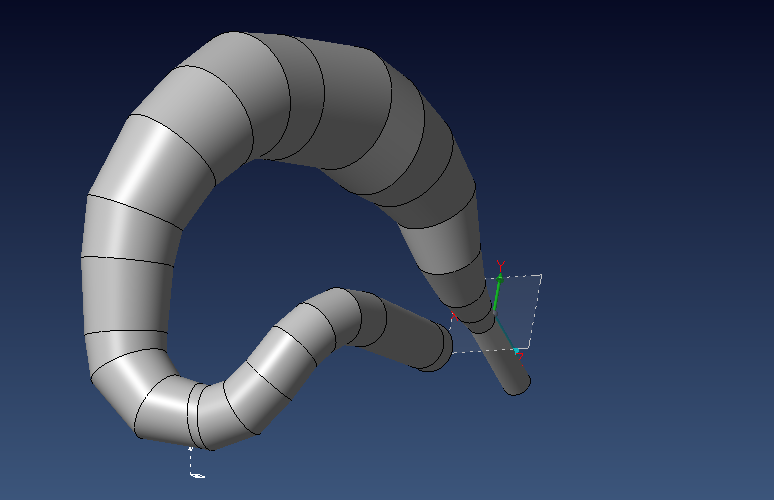Select the green Y axis arrow

tap(497, 291)
